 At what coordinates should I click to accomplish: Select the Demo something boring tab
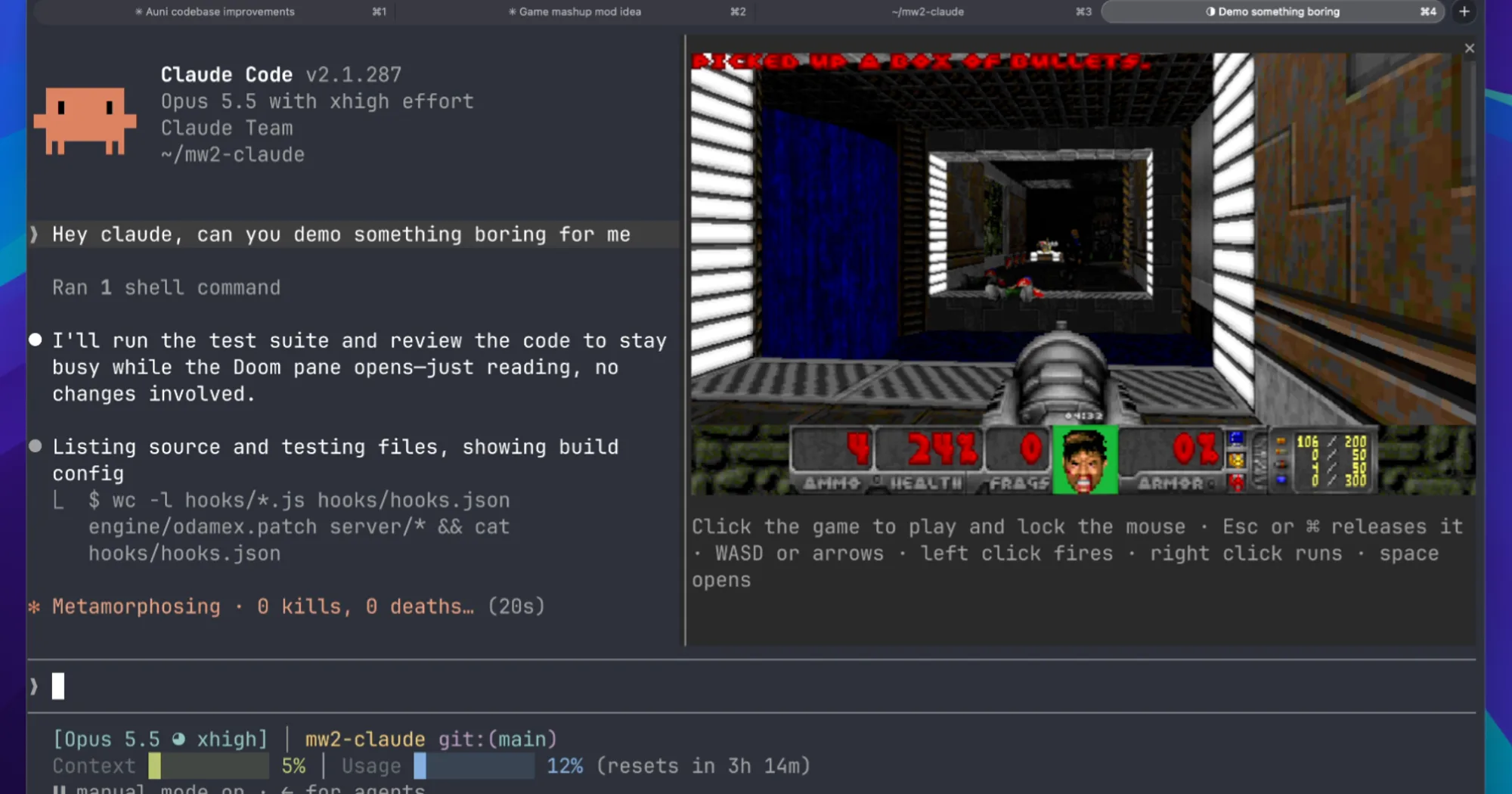tap(1272, 11)
